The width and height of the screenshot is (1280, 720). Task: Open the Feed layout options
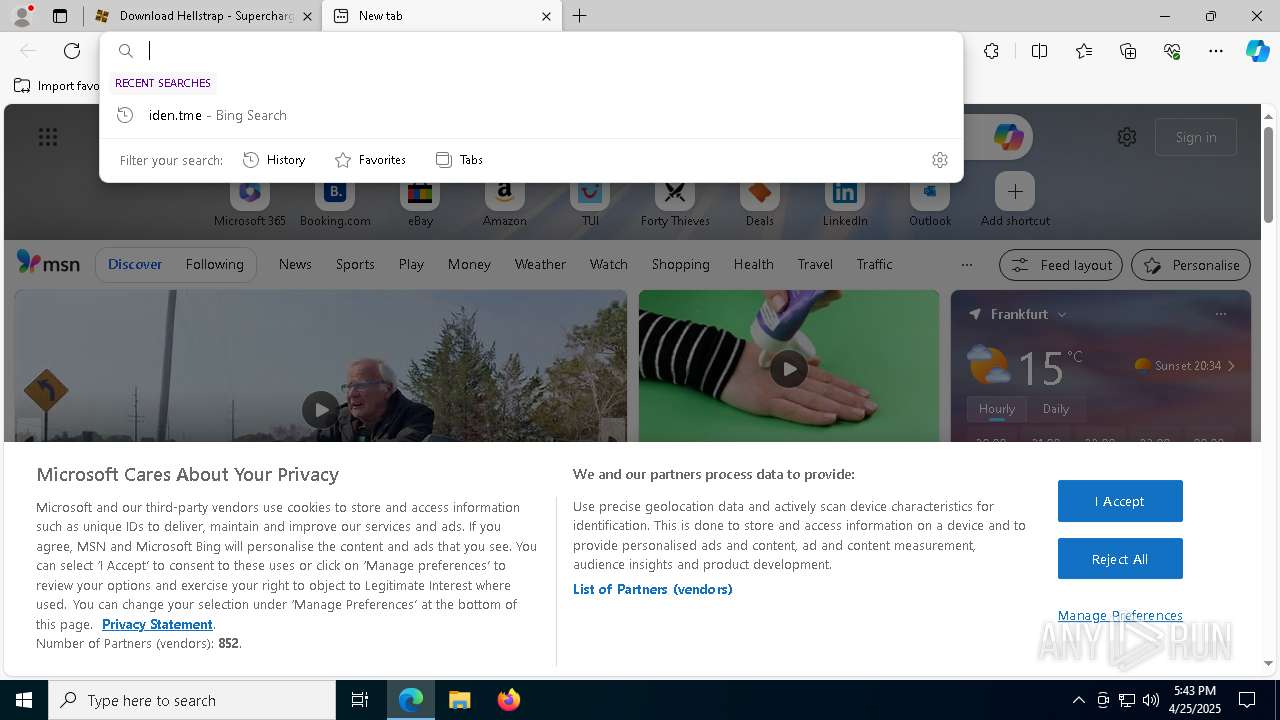(1061, 265)
